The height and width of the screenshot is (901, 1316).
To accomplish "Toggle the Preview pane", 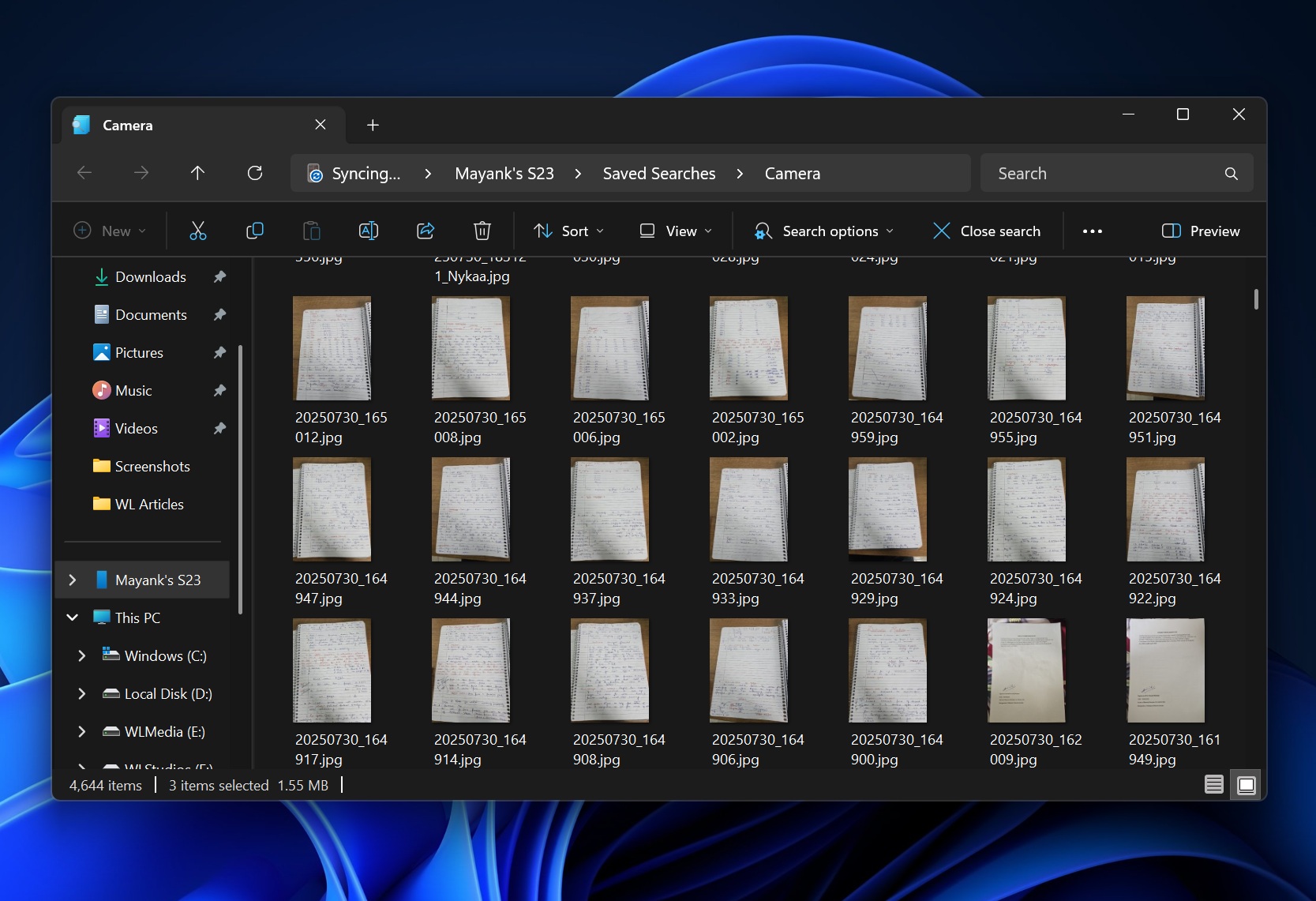I will tap(1199, 231).
